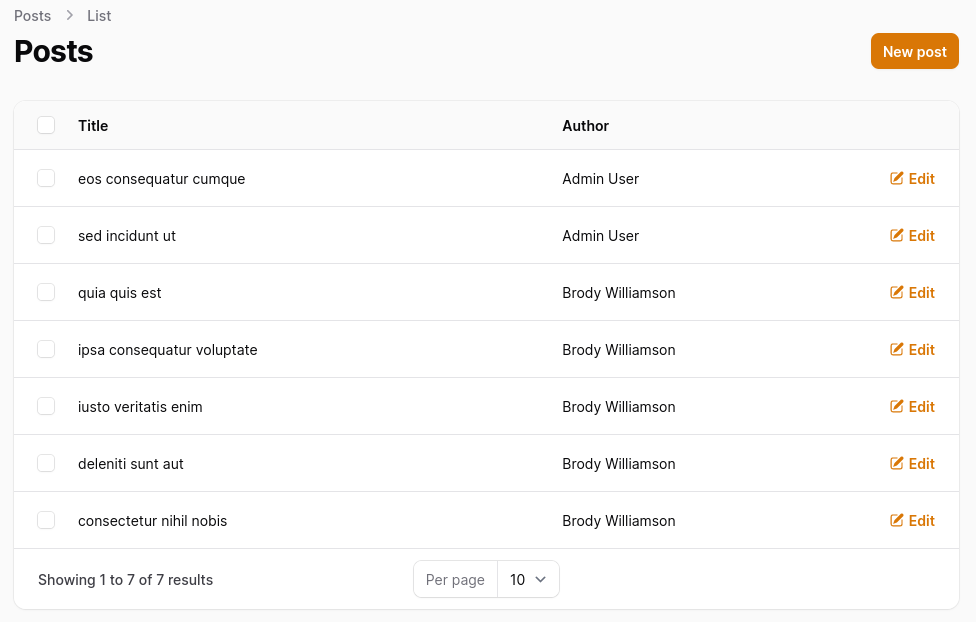This screenshot has width=976, height=622.
Task: Open the Per page dropdown showing 10
Action: 528,580
